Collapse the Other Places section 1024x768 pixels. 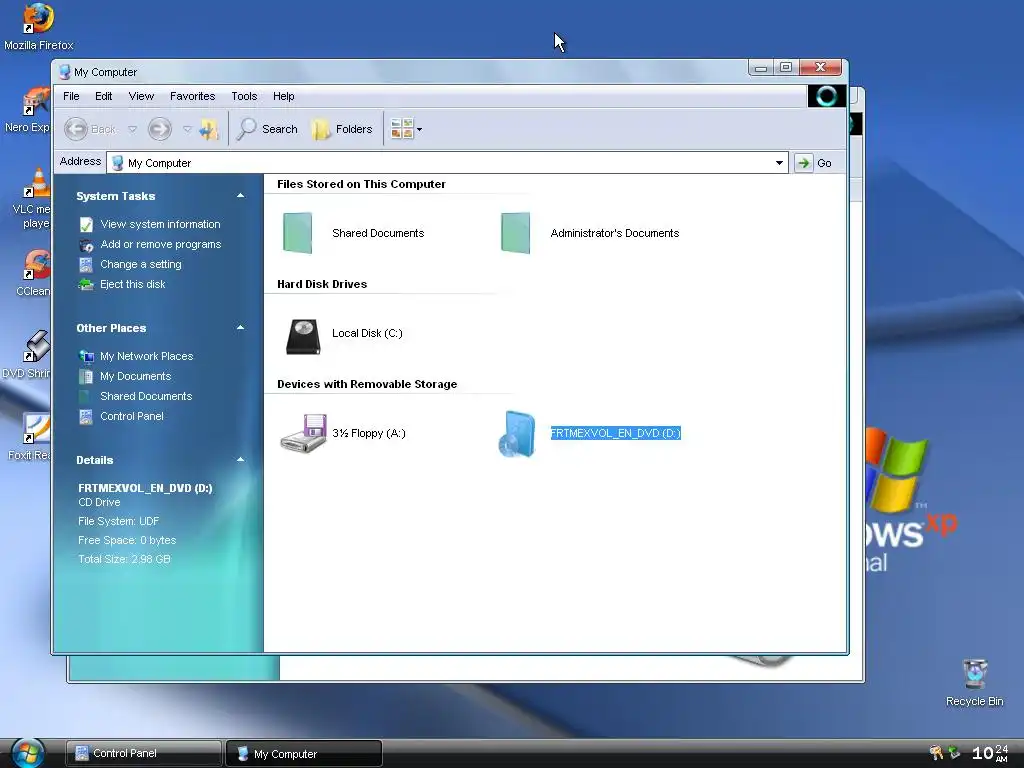pyautogui.click(x=240, y=328)
